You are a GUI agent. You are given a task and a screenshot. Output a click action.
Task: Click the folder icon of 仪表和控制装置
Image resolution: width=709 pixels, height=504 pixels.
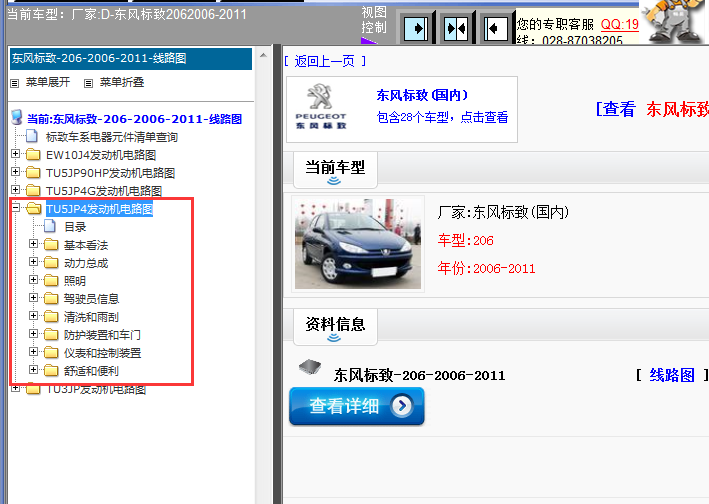pyautogui.click(x=51, y=353)
